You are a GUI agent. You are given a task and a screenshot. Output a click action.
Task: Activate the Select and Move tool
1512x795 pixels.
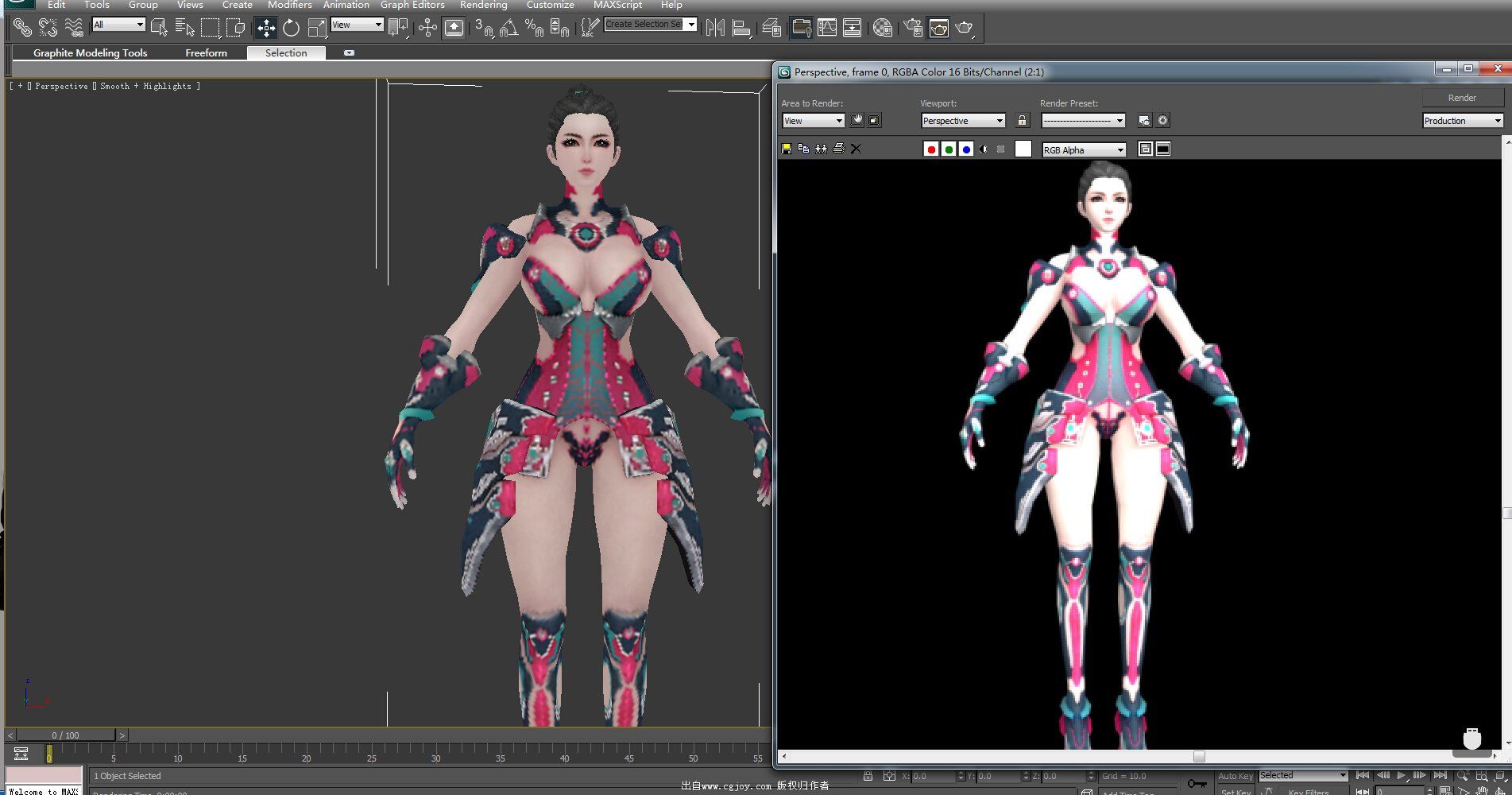pyautogui.click(x=265, y=28)
